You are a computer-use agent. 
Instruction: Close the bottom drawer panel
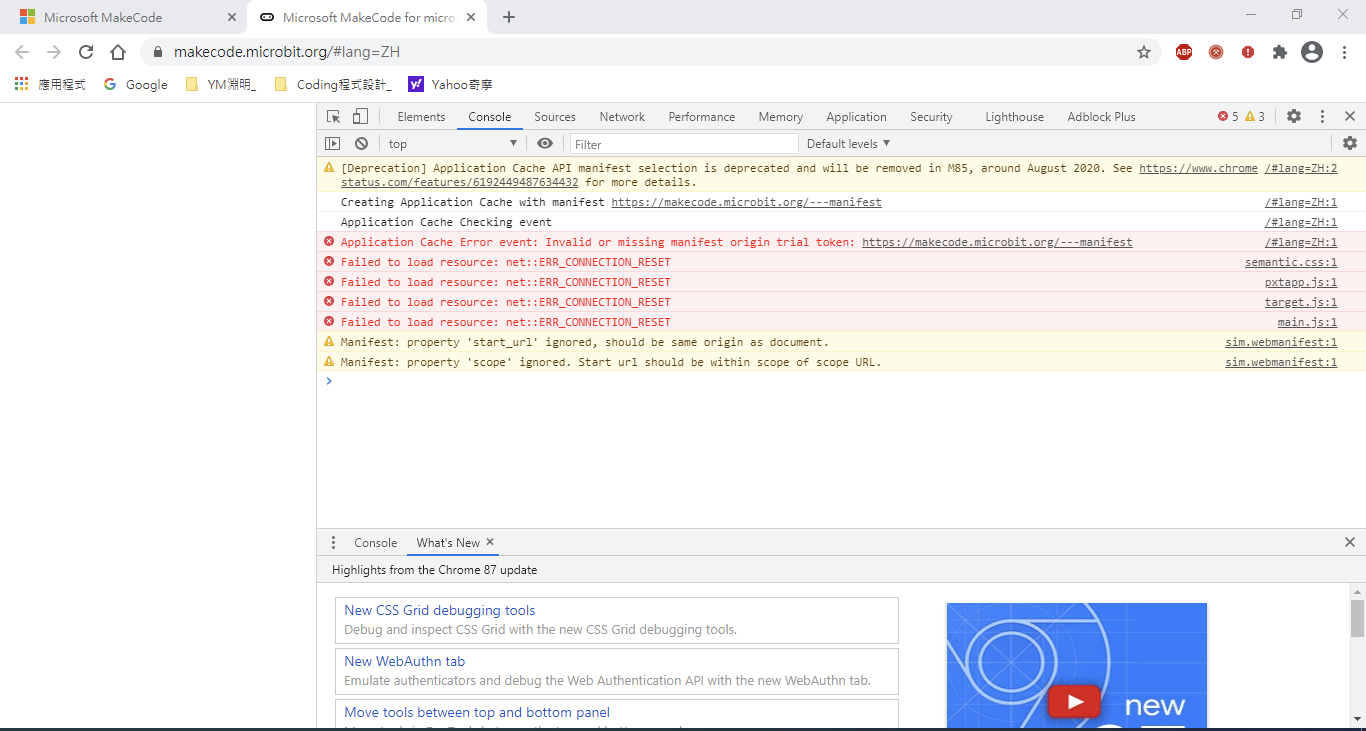(1350, 542)
